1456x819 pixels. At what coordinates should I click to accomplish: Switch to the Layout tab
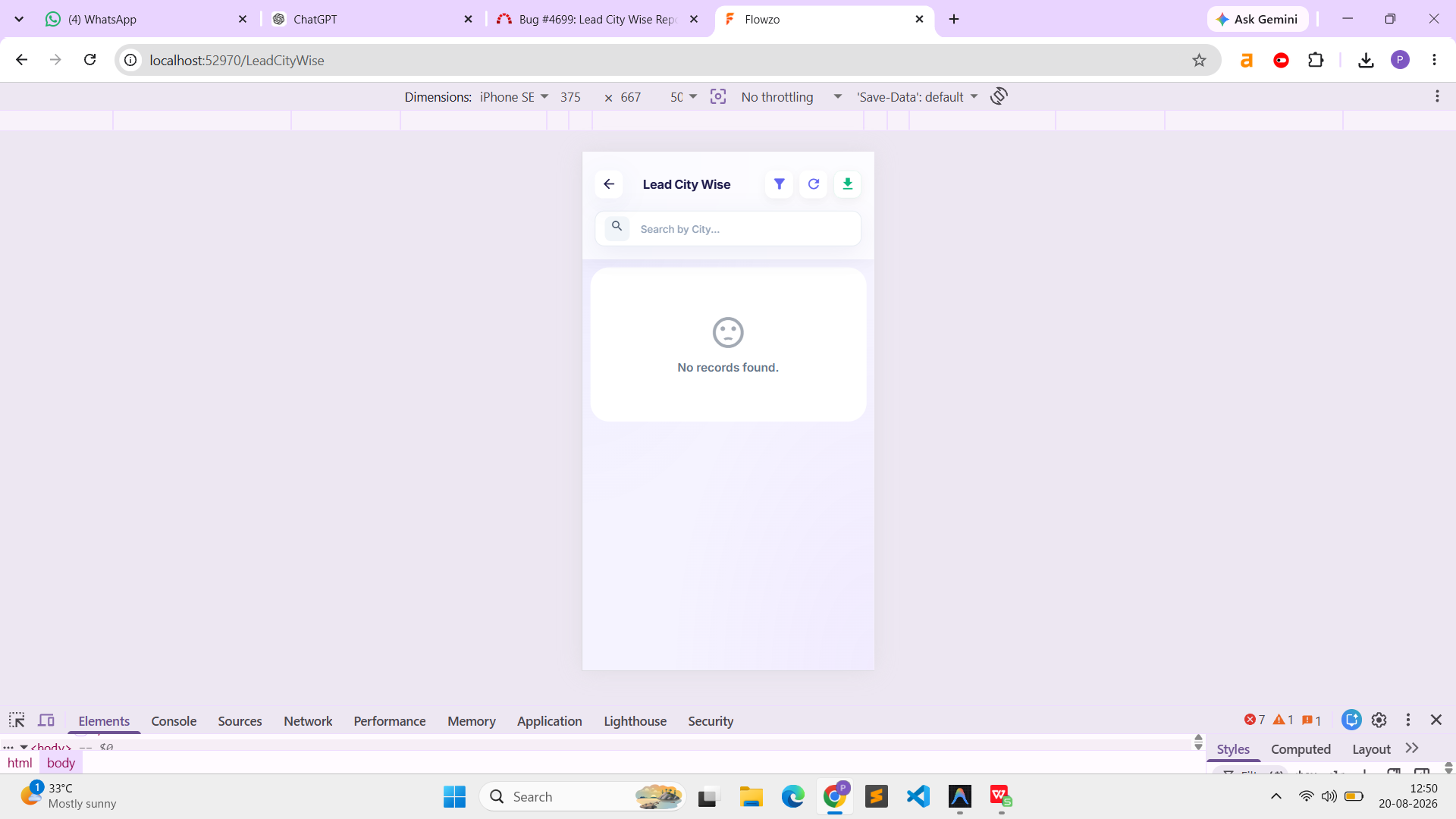click(1371, 749)
